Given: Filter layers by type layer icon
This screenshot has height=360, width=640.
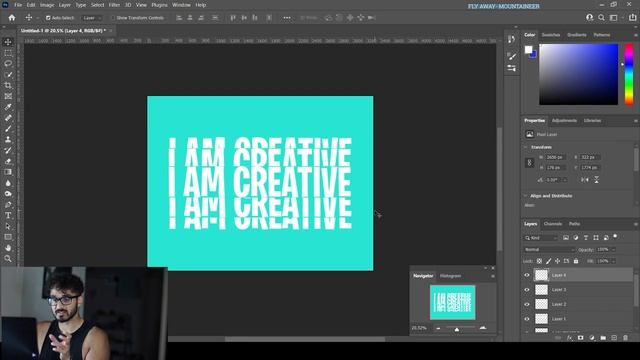Looking at the screenshot, I should pyautogui.click(x=586, y=238).
